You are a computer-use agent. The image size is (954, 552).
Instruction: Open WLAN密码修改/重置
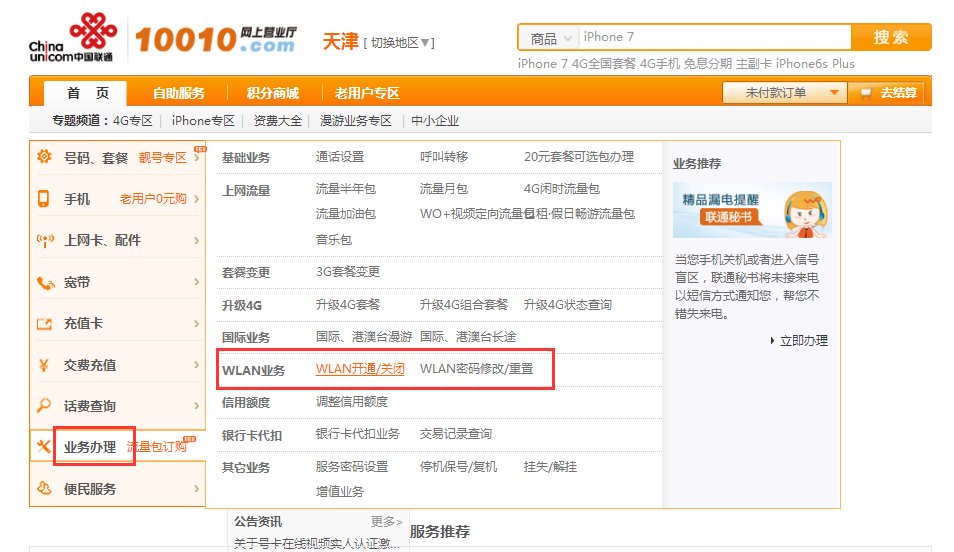click(x=476, y=369)
